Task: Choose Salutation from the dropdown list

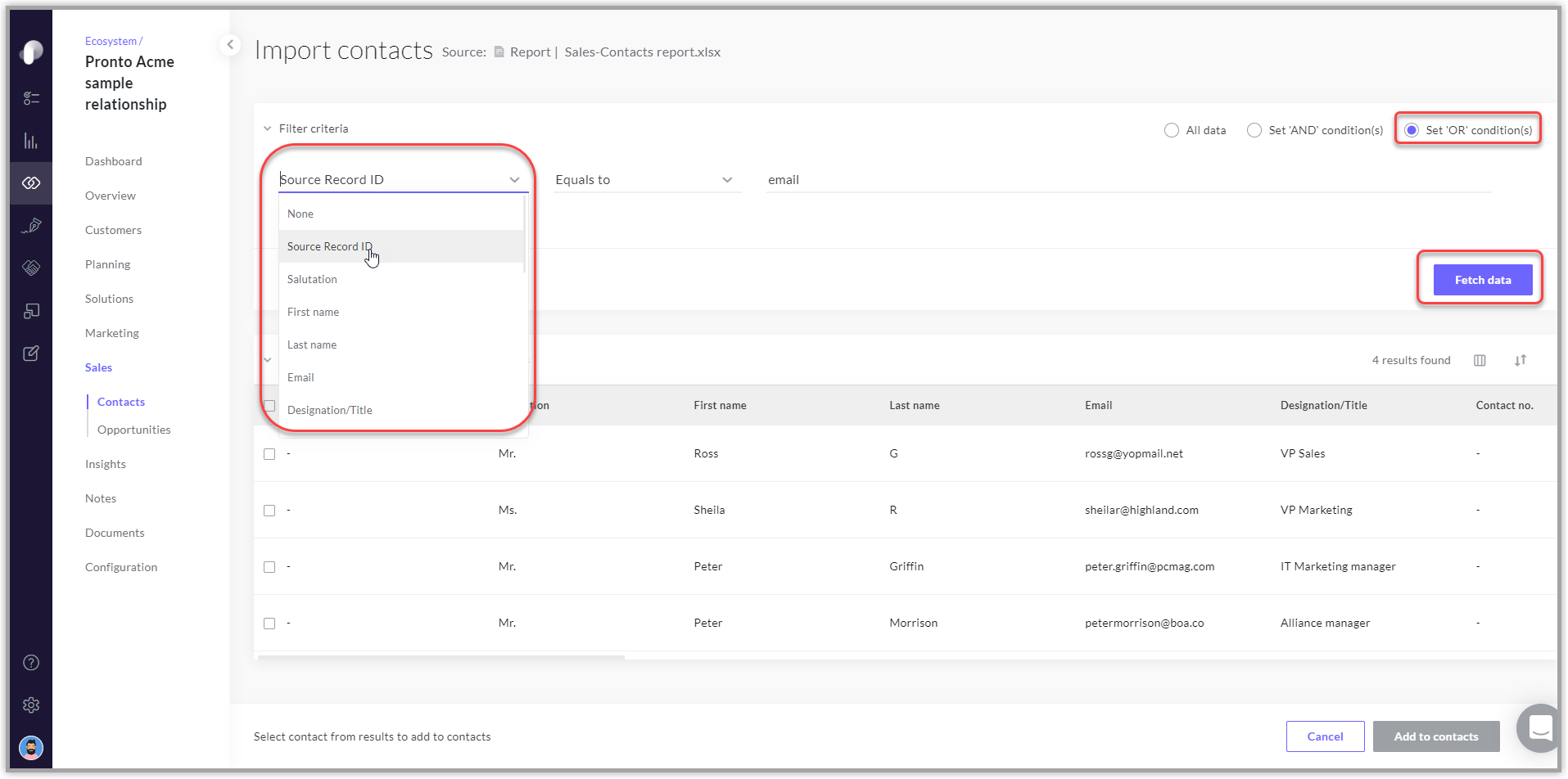Action: (400, 279)
